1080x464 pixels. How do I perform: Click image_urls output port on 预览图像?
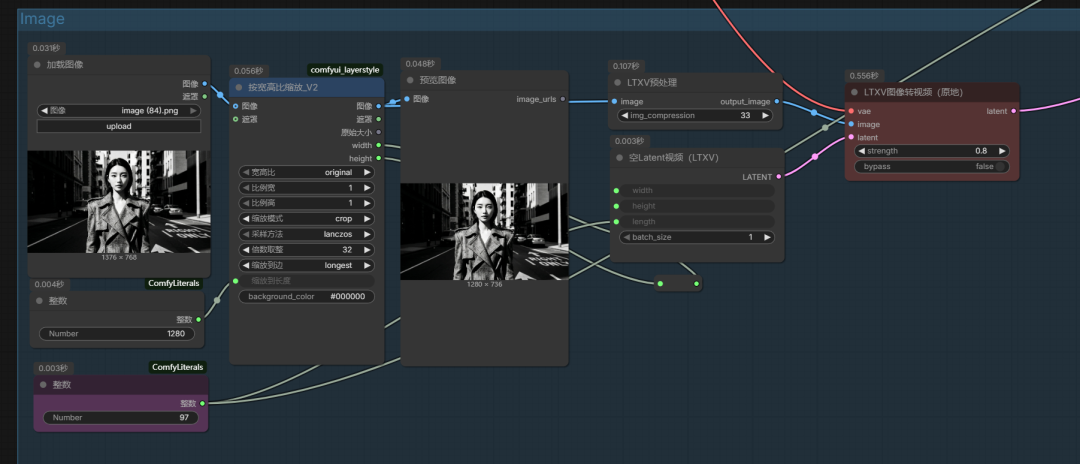point(563,99)
